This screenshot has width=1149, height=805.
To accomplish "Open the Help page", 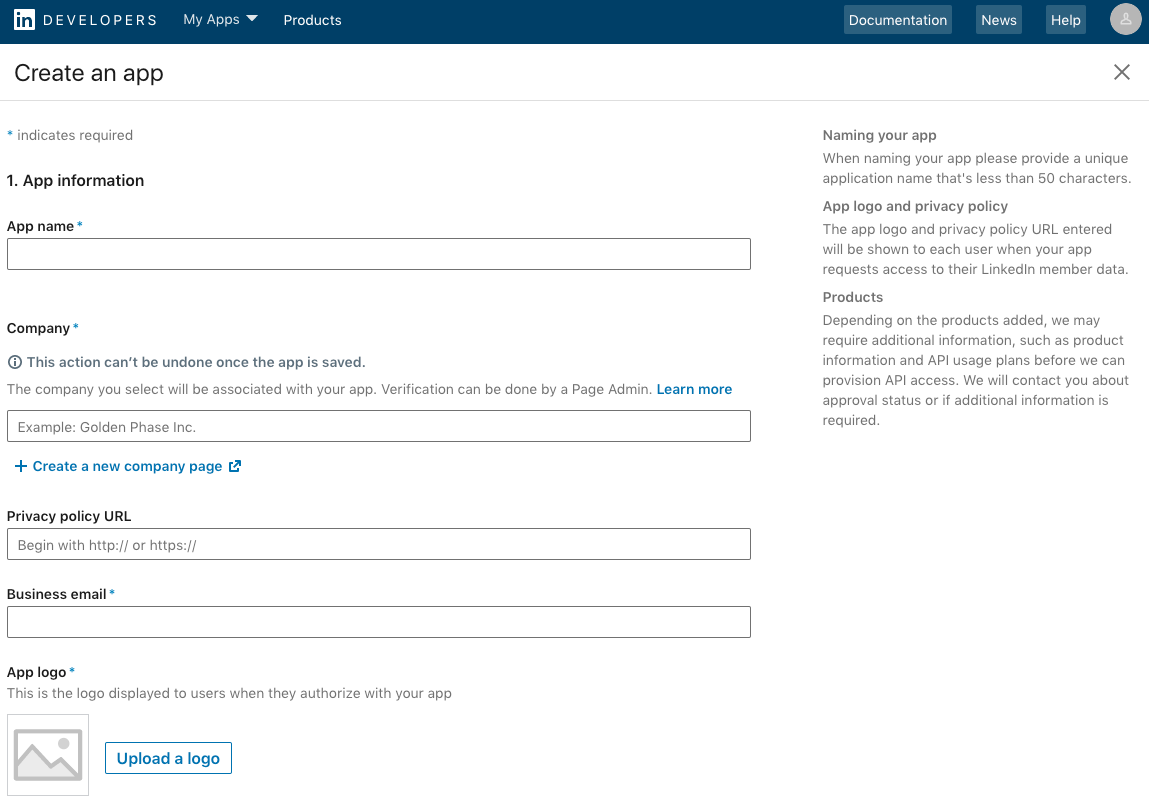I will pos(1065,20).
